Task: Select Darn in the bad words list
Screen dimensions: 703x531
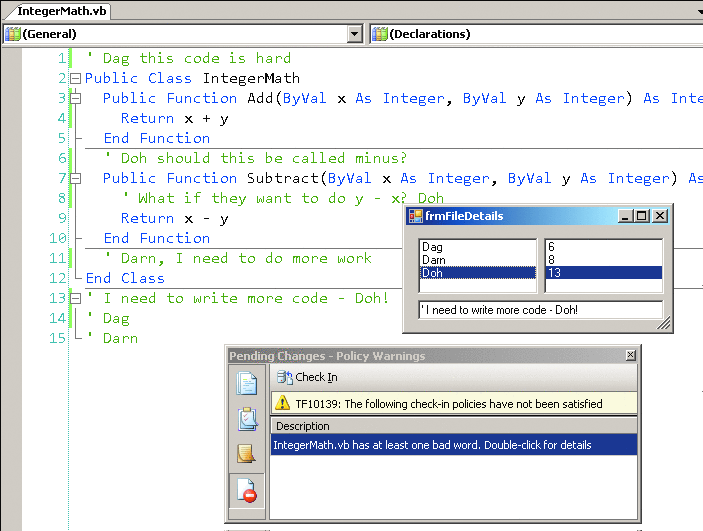Action: (477, 260)
